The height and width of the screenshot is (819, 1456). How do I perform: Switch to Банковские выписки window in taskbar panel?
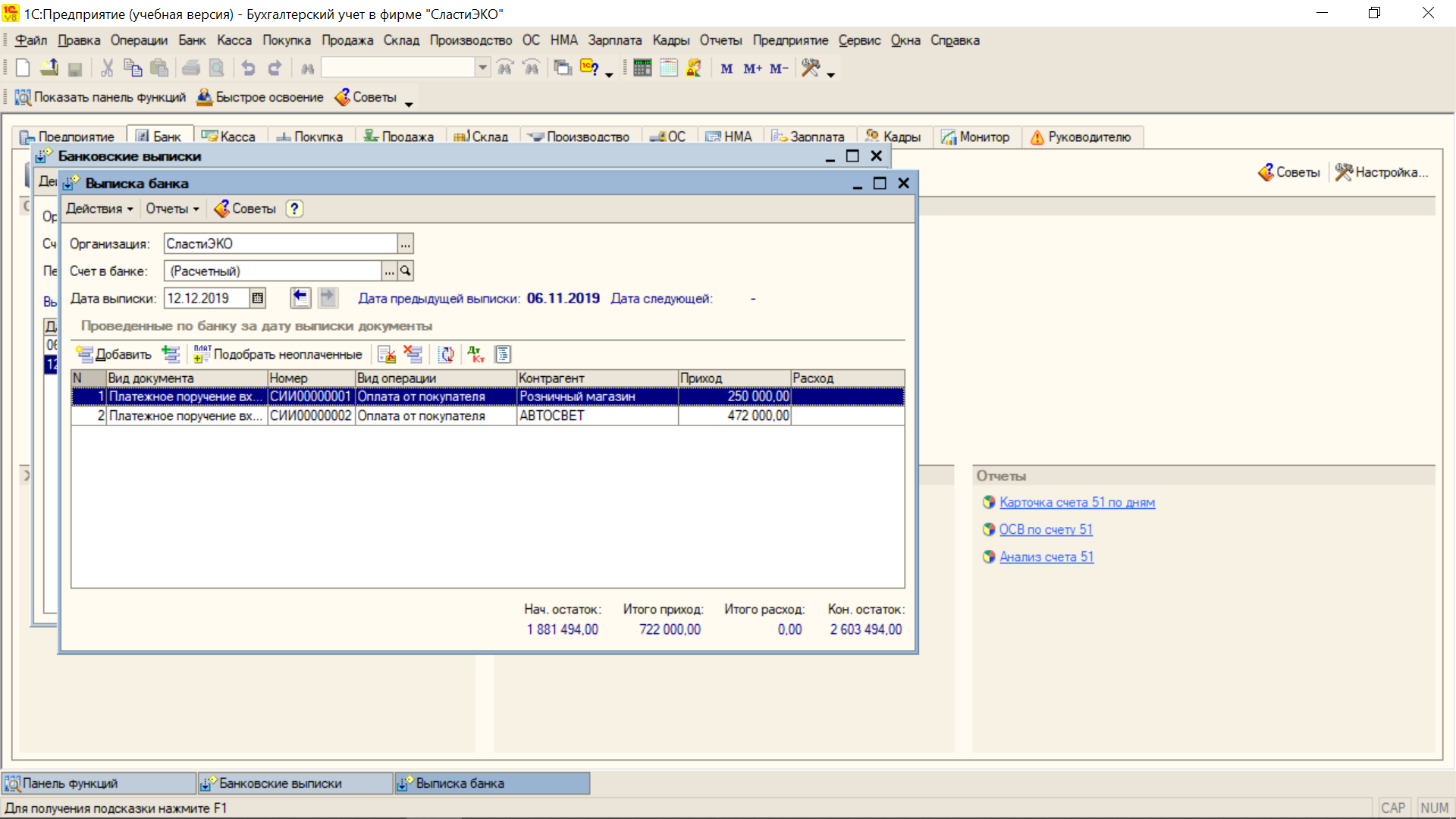(295, 783)
